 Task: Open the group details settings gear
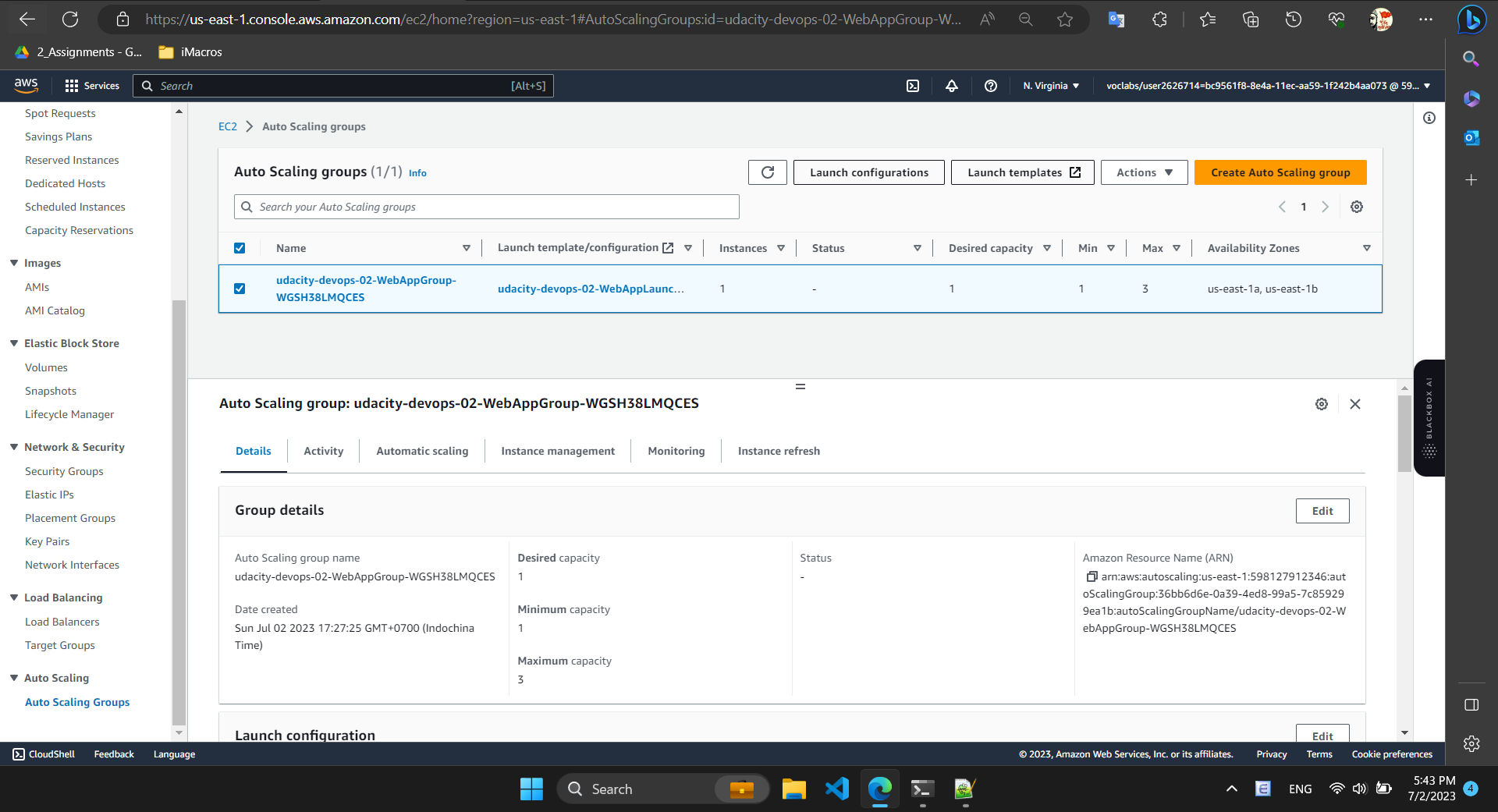click(1321, 404)
